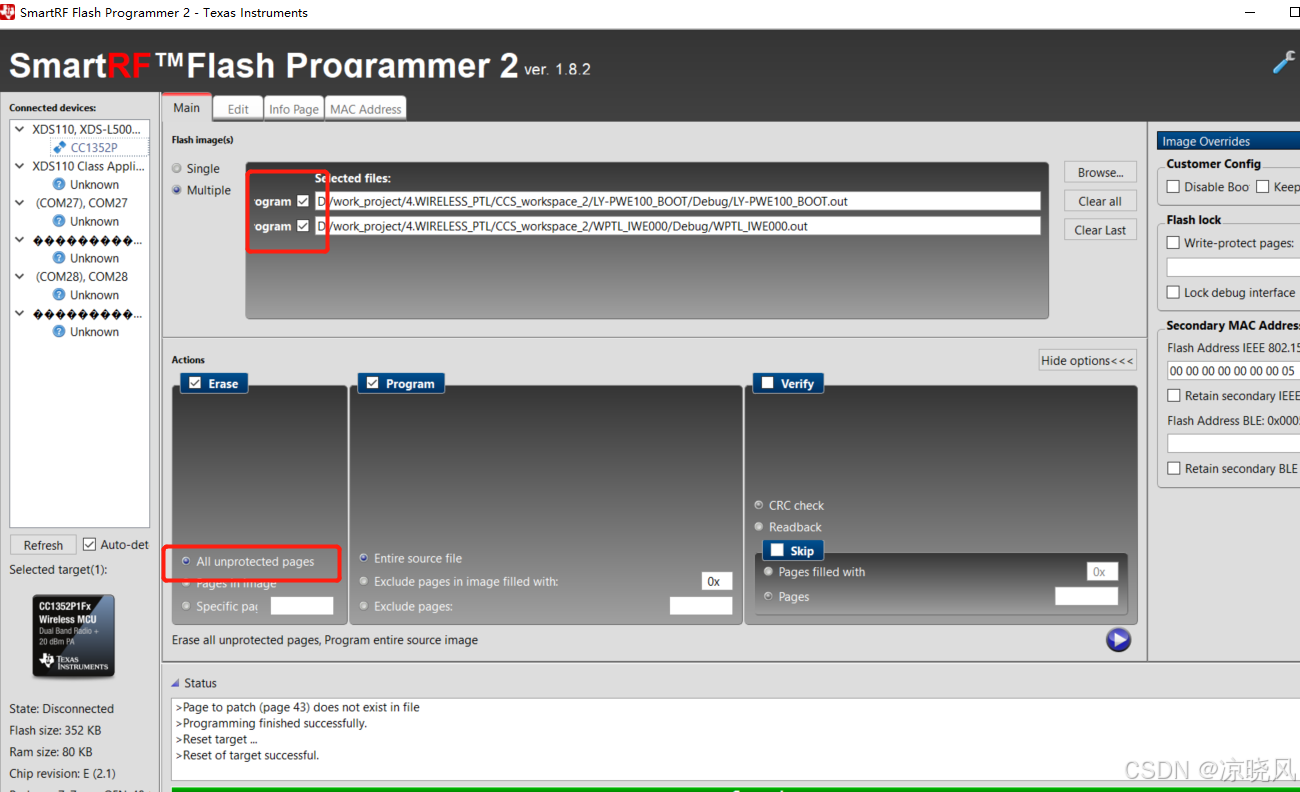
Task: Click the Texas Instruments app icon in title bar
Action: 8,12
